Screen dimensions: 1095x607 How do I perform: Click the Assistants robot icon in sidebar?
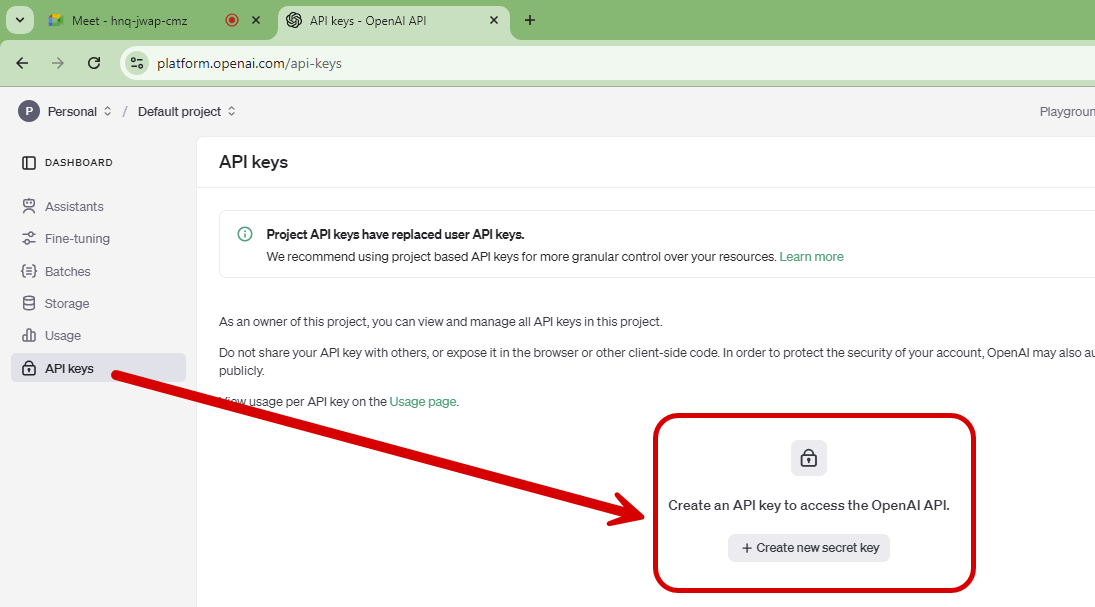point(29,206)
